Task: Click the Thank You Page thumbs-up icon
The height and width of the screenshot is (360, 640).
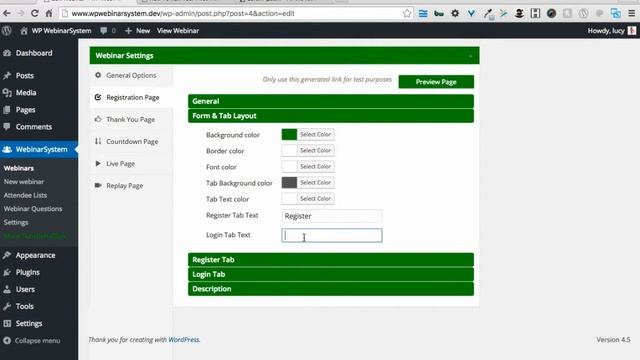Action: [x=98, y=119]
